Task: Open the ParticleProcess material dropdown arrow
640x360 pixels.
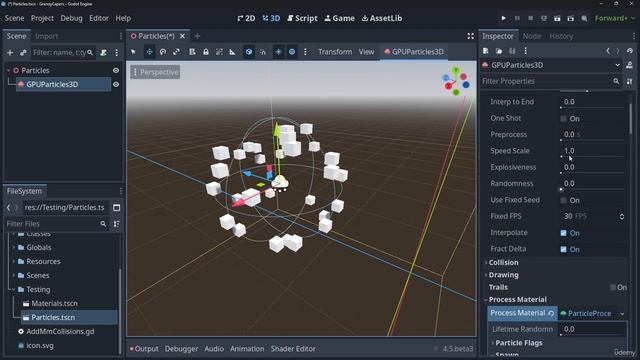Action: click(x=622, y=314)
